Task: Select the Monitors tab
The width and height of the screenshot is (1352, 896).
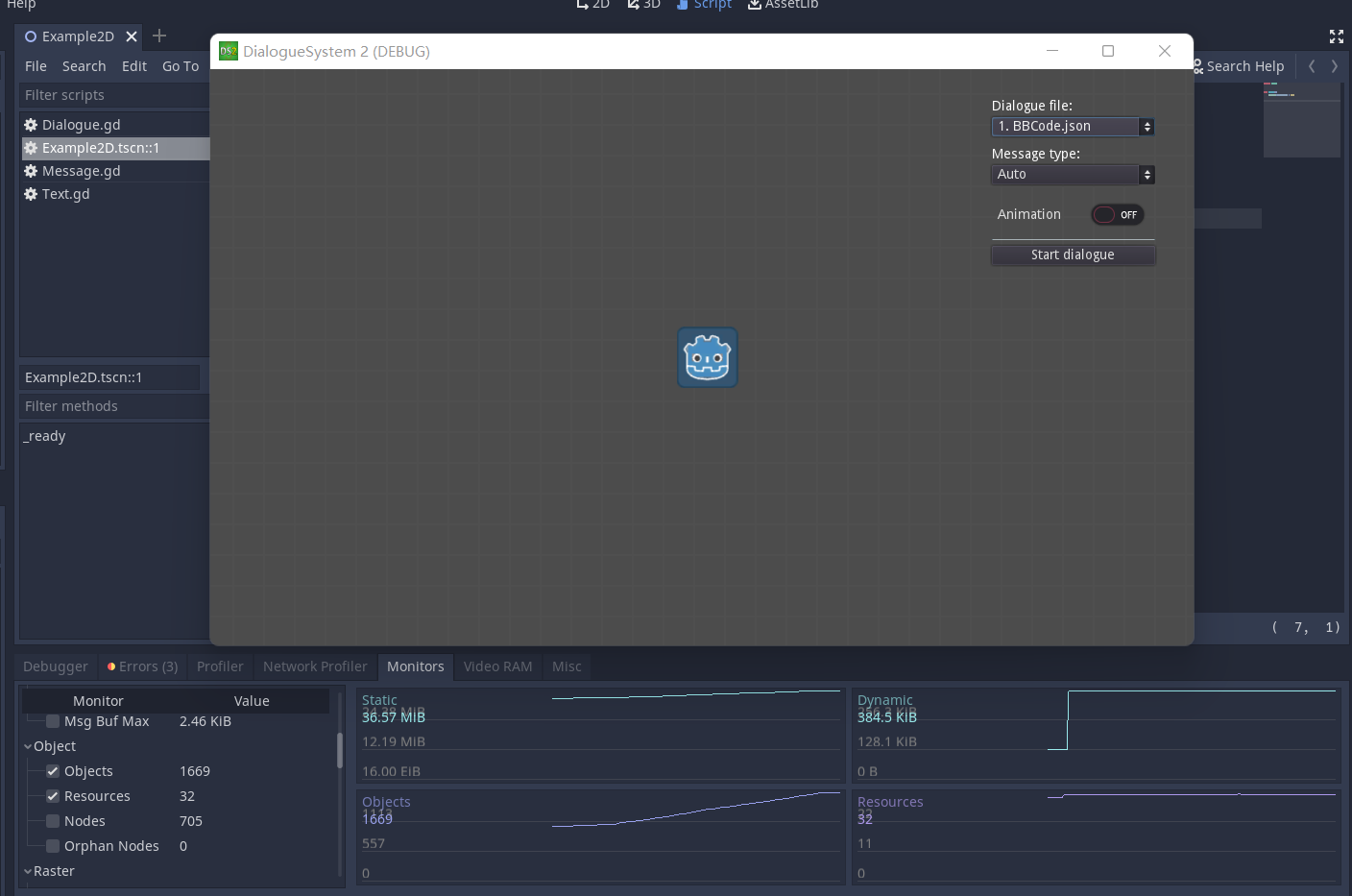Action: (416, 666)
